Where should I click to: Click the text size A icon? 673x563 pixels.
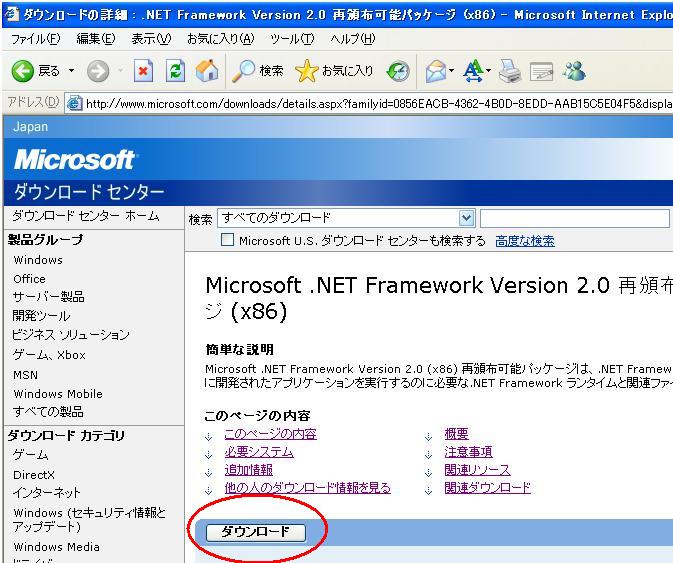[473, 71]
